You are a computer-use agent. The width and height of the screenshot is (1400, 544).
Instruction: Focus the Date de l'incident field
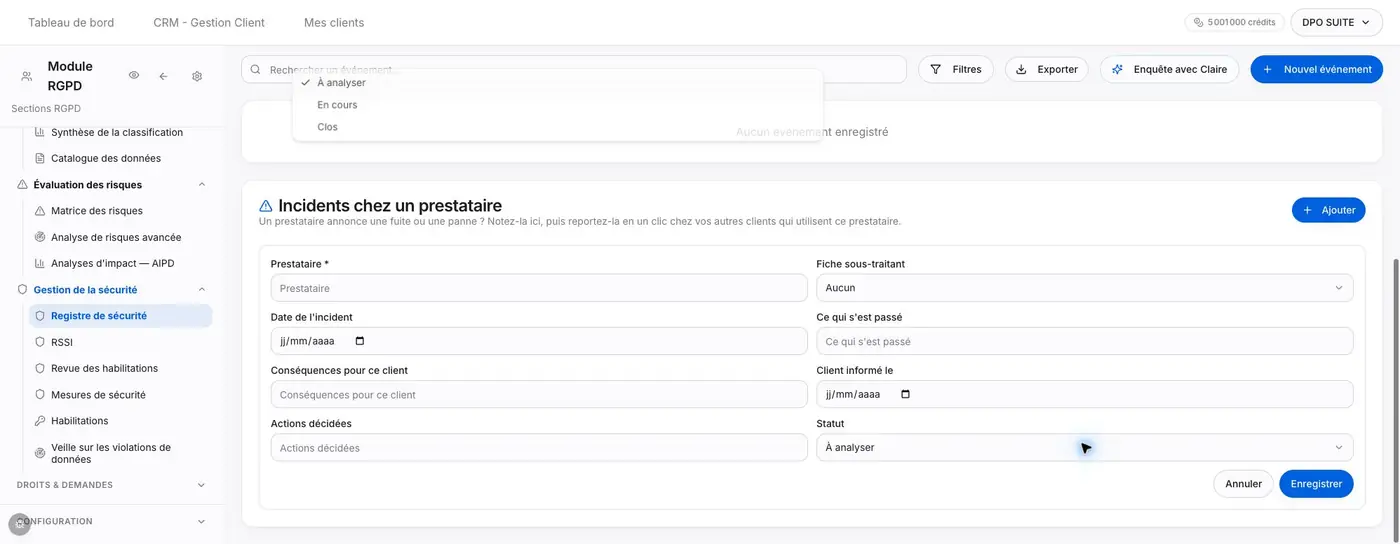(538, 341)
